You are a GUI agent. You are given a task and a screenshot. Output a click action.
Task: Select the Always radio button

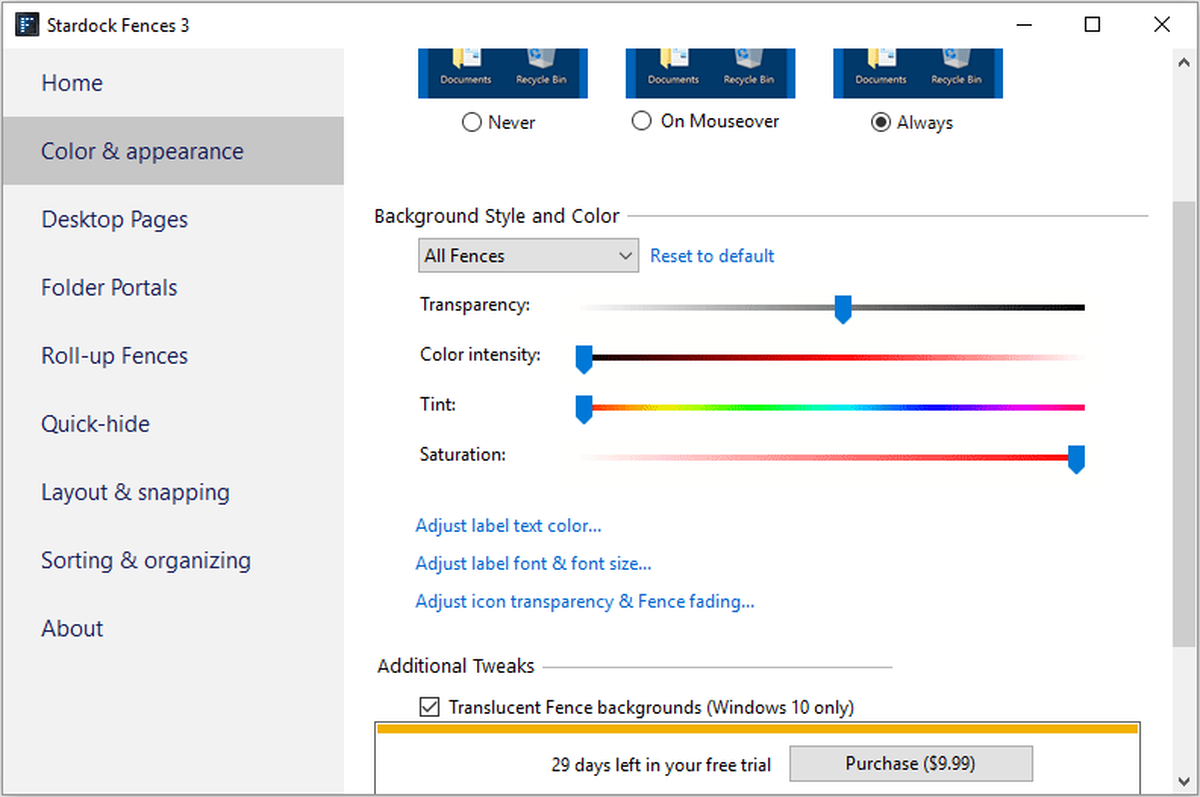click(x=881, y=123)
